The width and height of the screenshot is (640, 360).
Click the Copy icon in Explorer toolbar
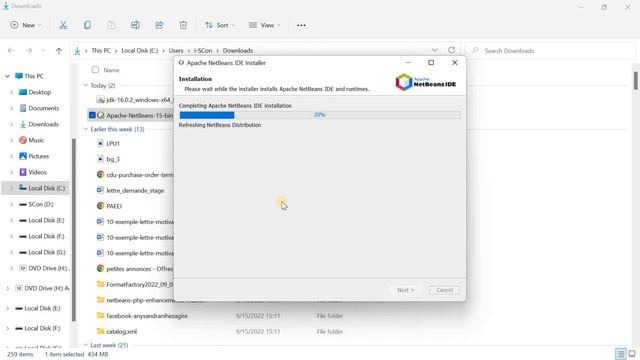(87, 25)
